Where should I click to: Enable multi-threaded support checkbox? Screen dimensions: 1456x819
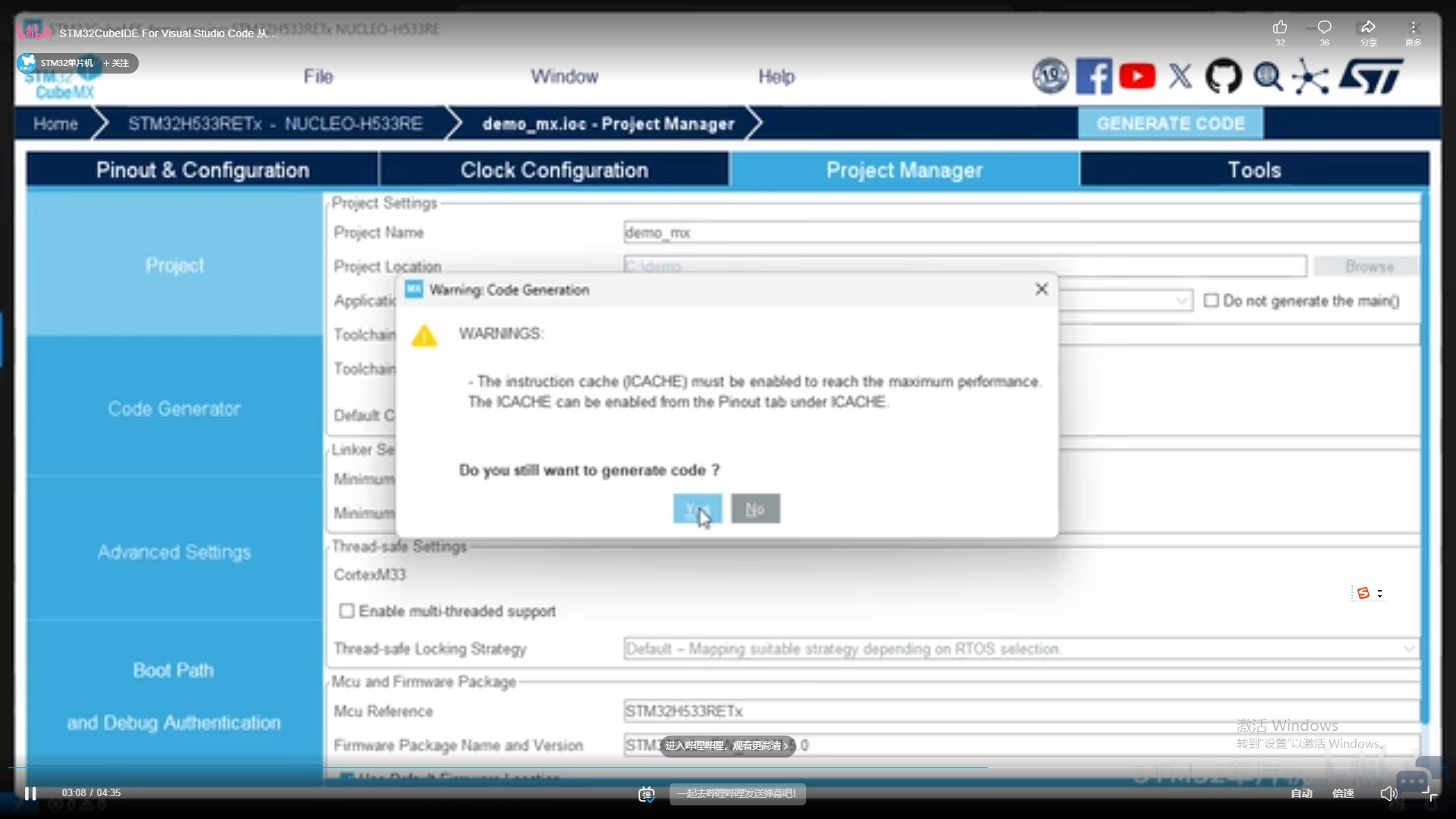[347, 611]
